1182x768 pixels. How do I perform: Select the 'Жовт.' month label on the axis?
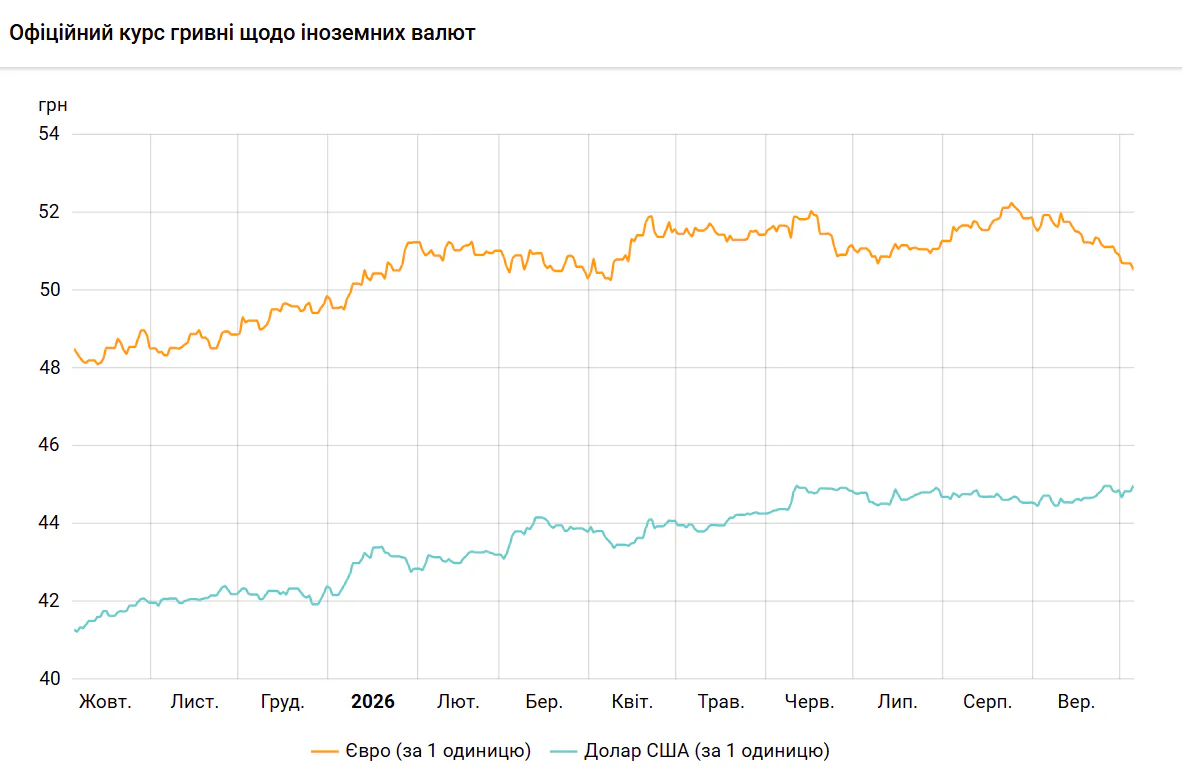click(105, 702)
